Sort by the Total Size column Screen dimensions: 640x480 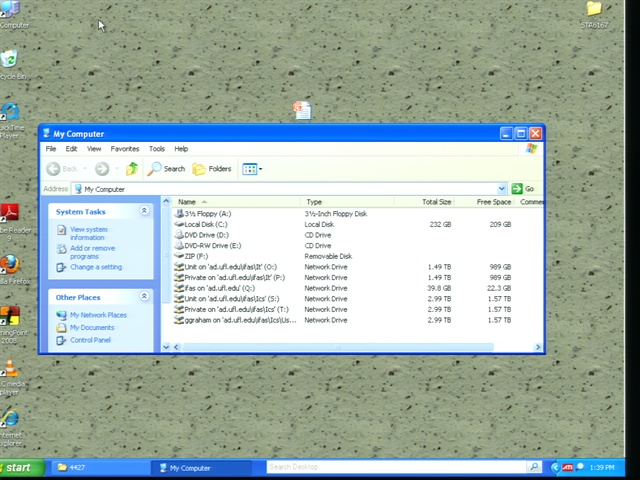tap(424, 202)
